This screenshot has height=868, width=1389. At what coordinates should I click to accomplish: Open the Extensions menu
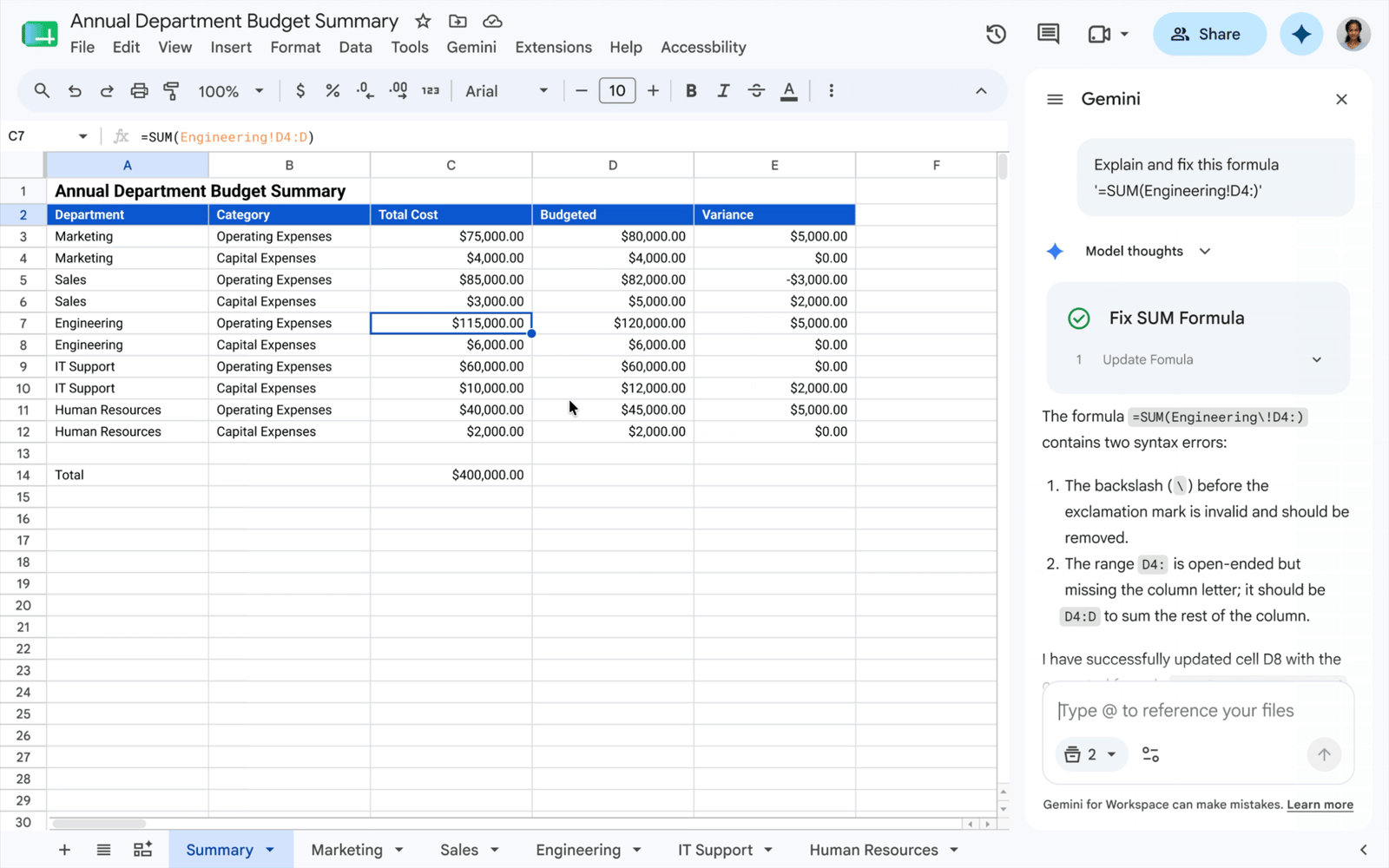click(553, 47)
